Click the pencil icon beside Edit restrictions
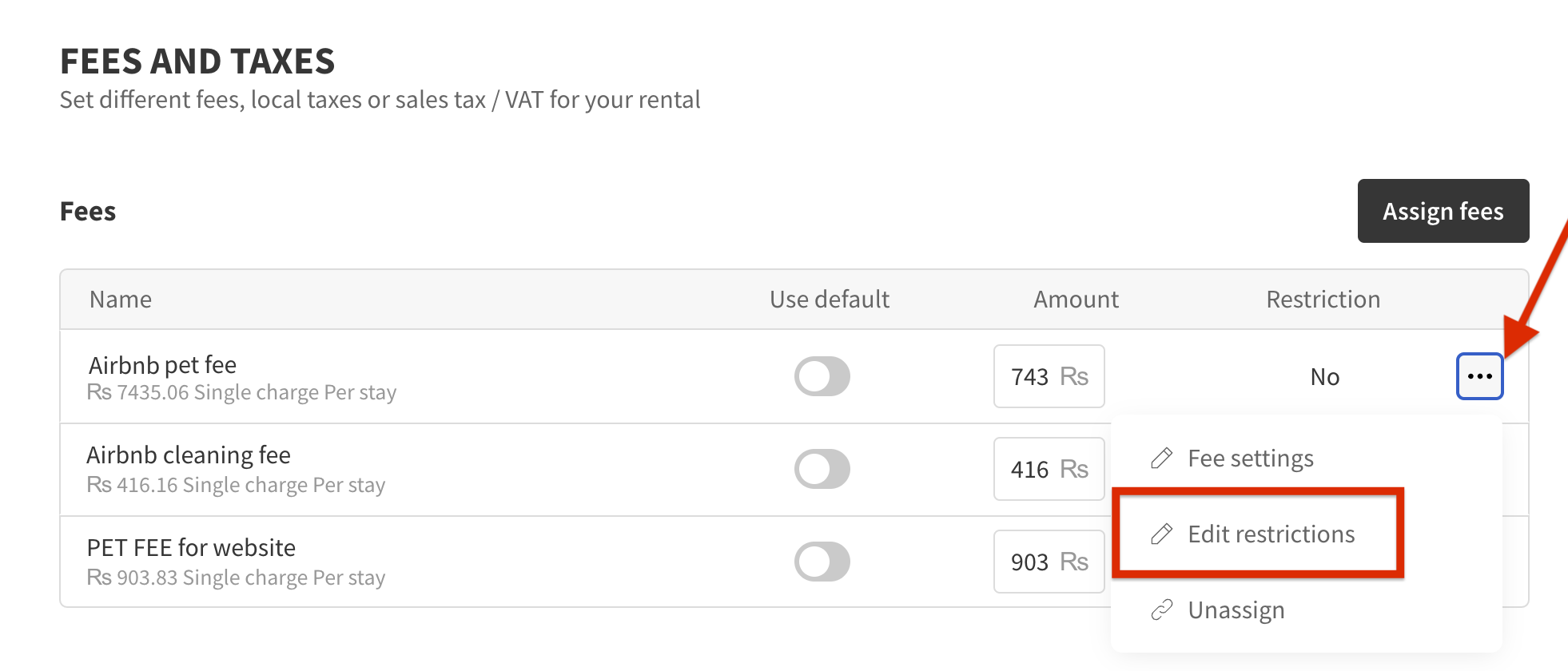The width and height of the screenshot is (1568, 671). pyautogui.click(x=1161, y=534)
